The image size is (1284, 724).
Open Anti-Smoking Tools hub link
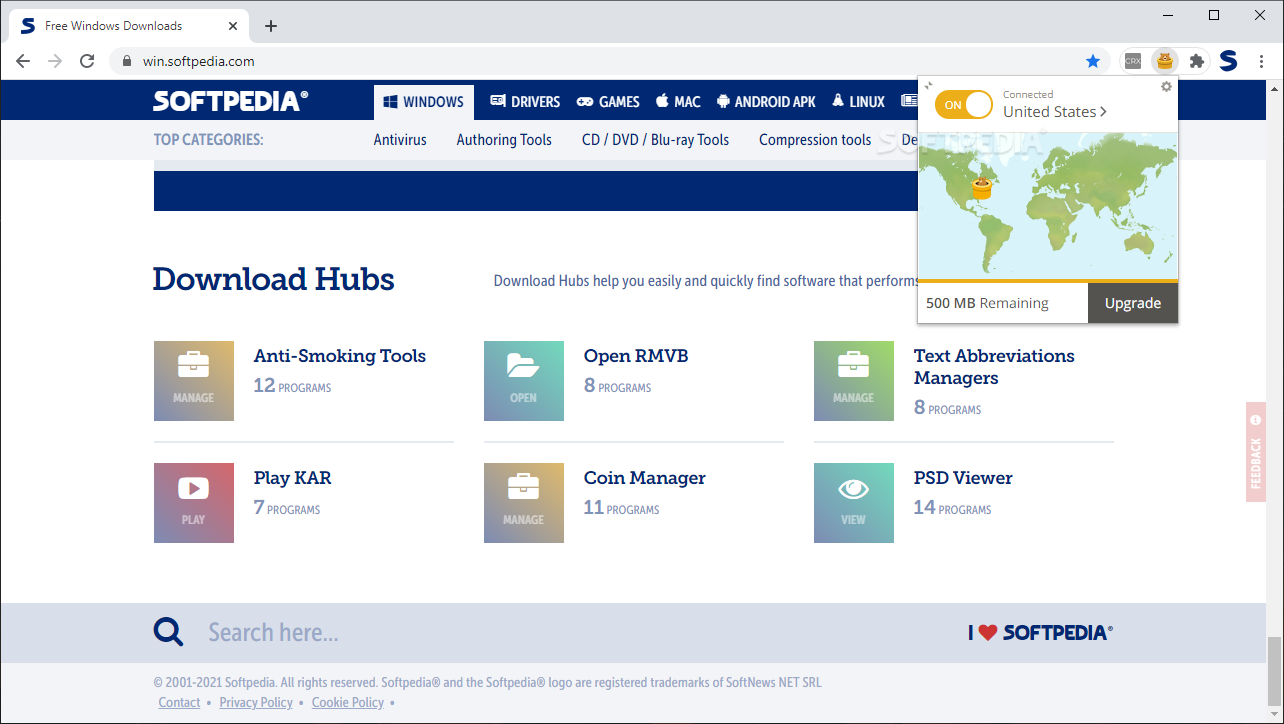[x=340, y=356]
